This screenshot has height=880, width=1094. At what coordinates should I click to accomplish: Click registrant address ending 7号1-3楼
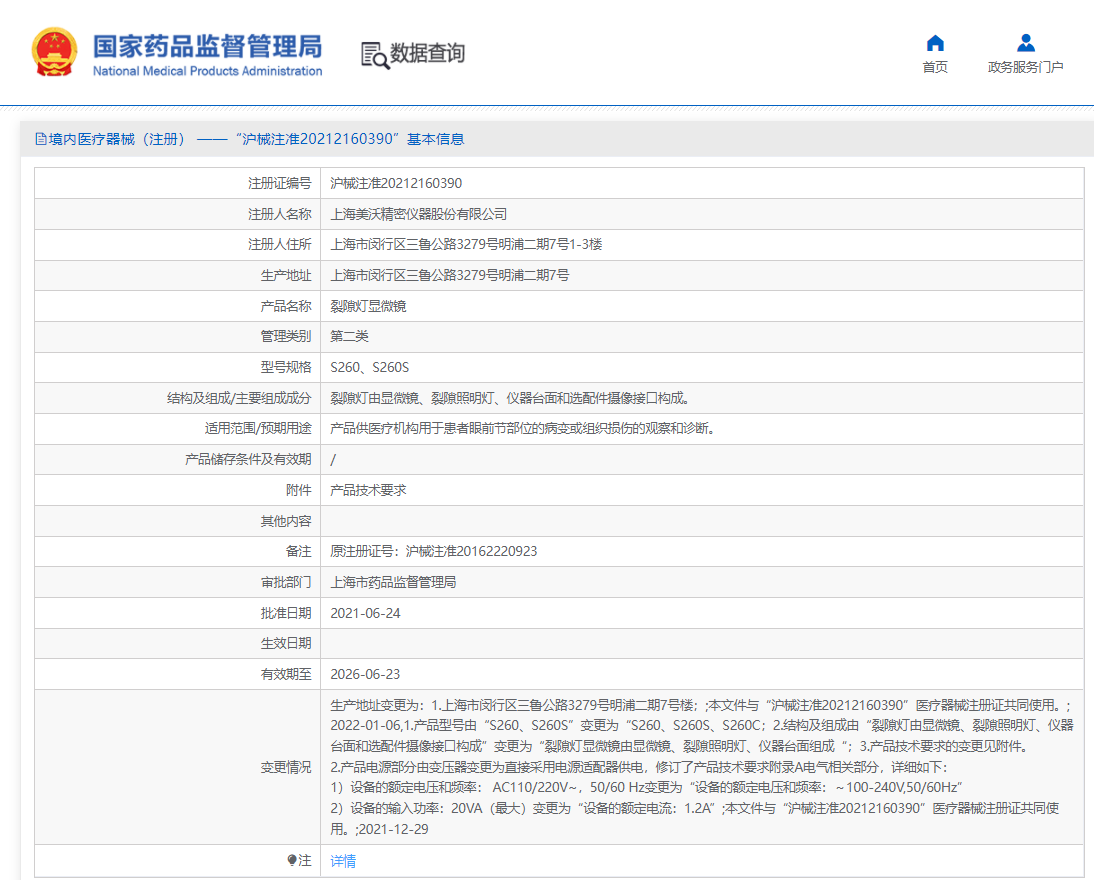click(466, 244)
